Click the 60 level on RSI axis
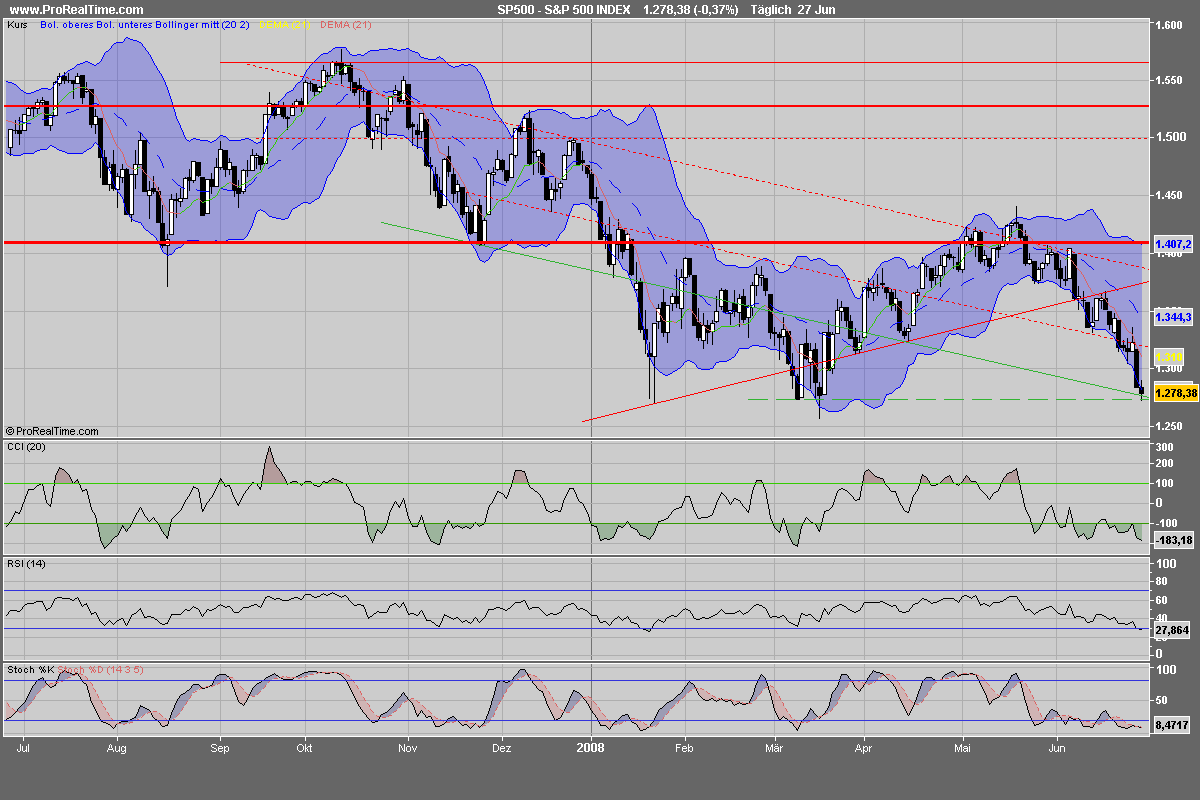The width and height of the screenshot is (1200, 800). click(x=1161, y=600)
